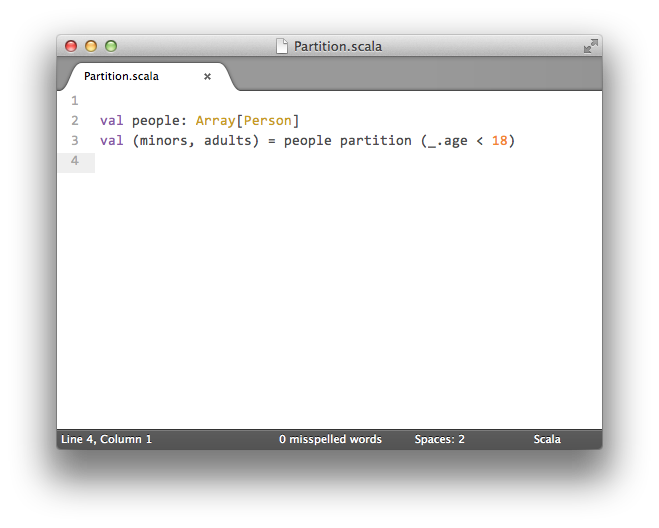Click the Line 4, Column 1 status indicator
Screen dimensions: 659x528
106,439
